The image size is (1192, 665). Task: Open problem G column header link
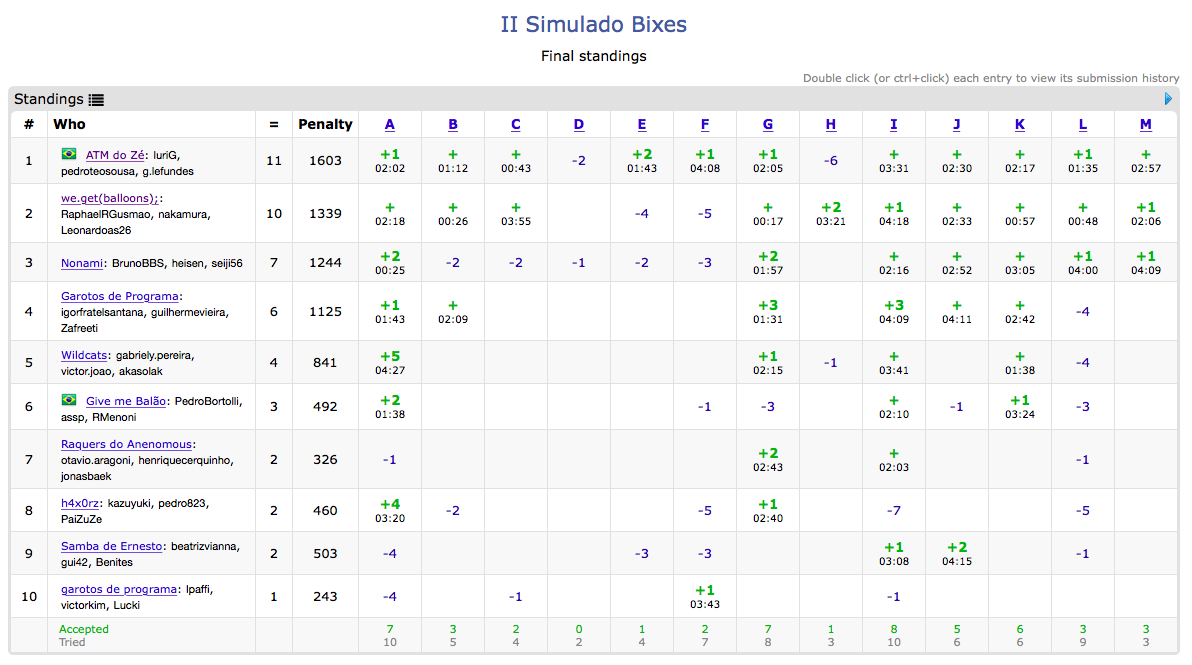(768, 125)
